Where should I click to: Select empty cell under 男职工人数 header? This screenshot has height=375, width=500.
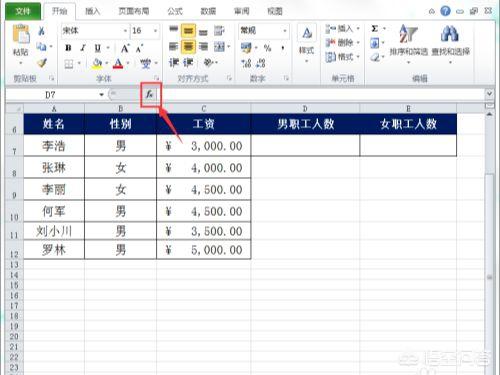[x=305, y=145]
